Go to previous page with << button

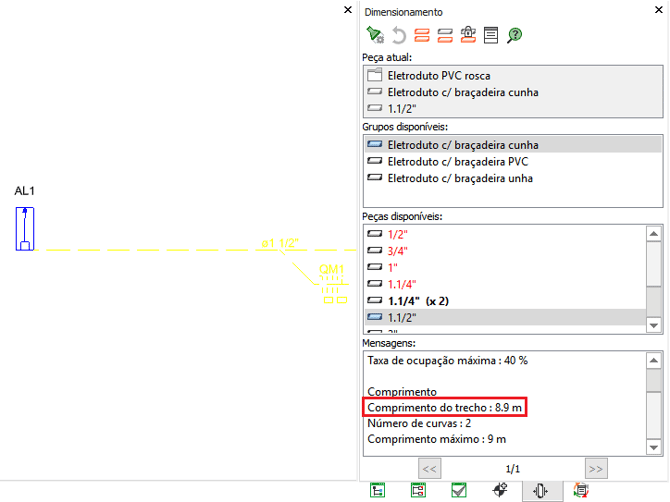pos(429,467)
